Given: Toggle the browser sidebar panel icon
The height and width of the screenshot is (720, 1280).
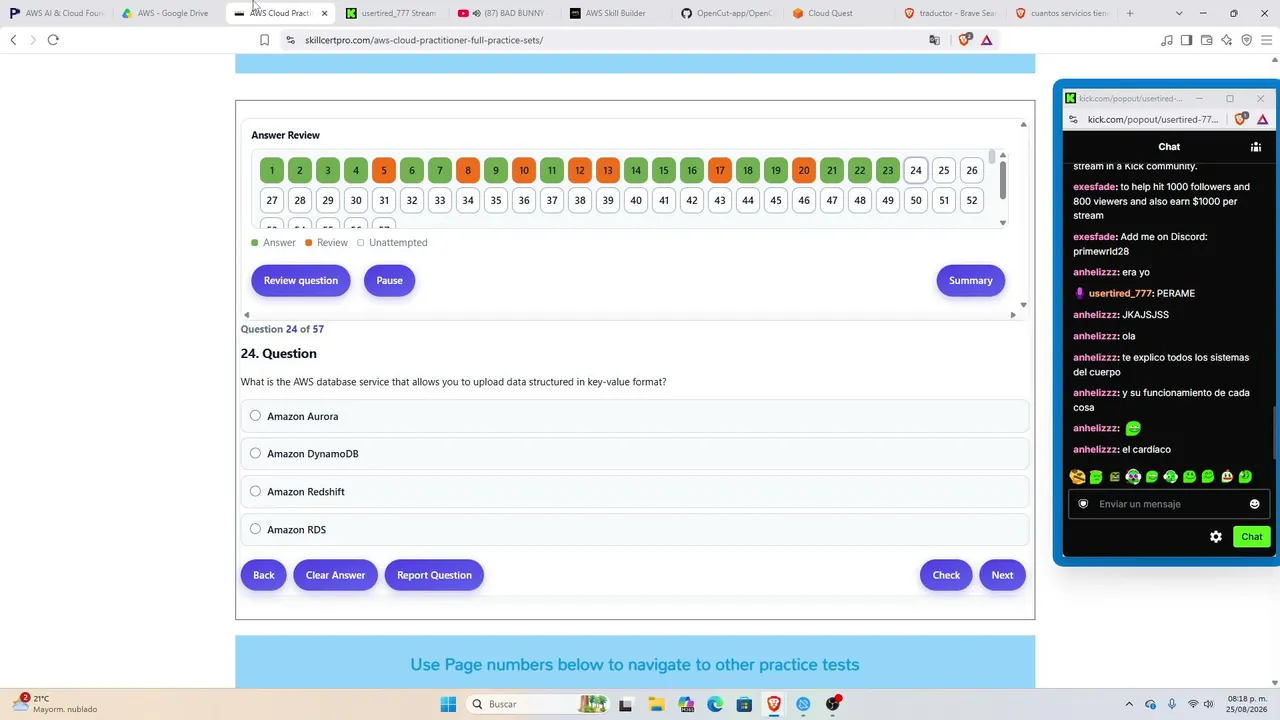Looking at the screenshot, I should point(1186,40).
